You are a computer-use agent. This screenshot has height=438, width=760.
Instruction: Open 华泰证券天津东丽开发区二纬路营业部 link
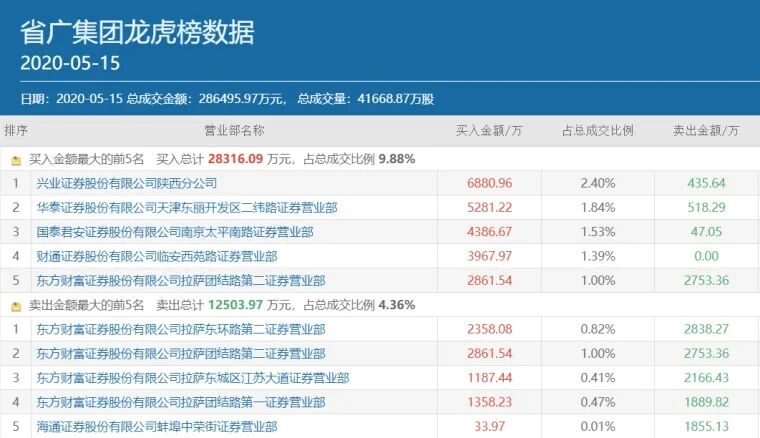click(x=187, y=207)
